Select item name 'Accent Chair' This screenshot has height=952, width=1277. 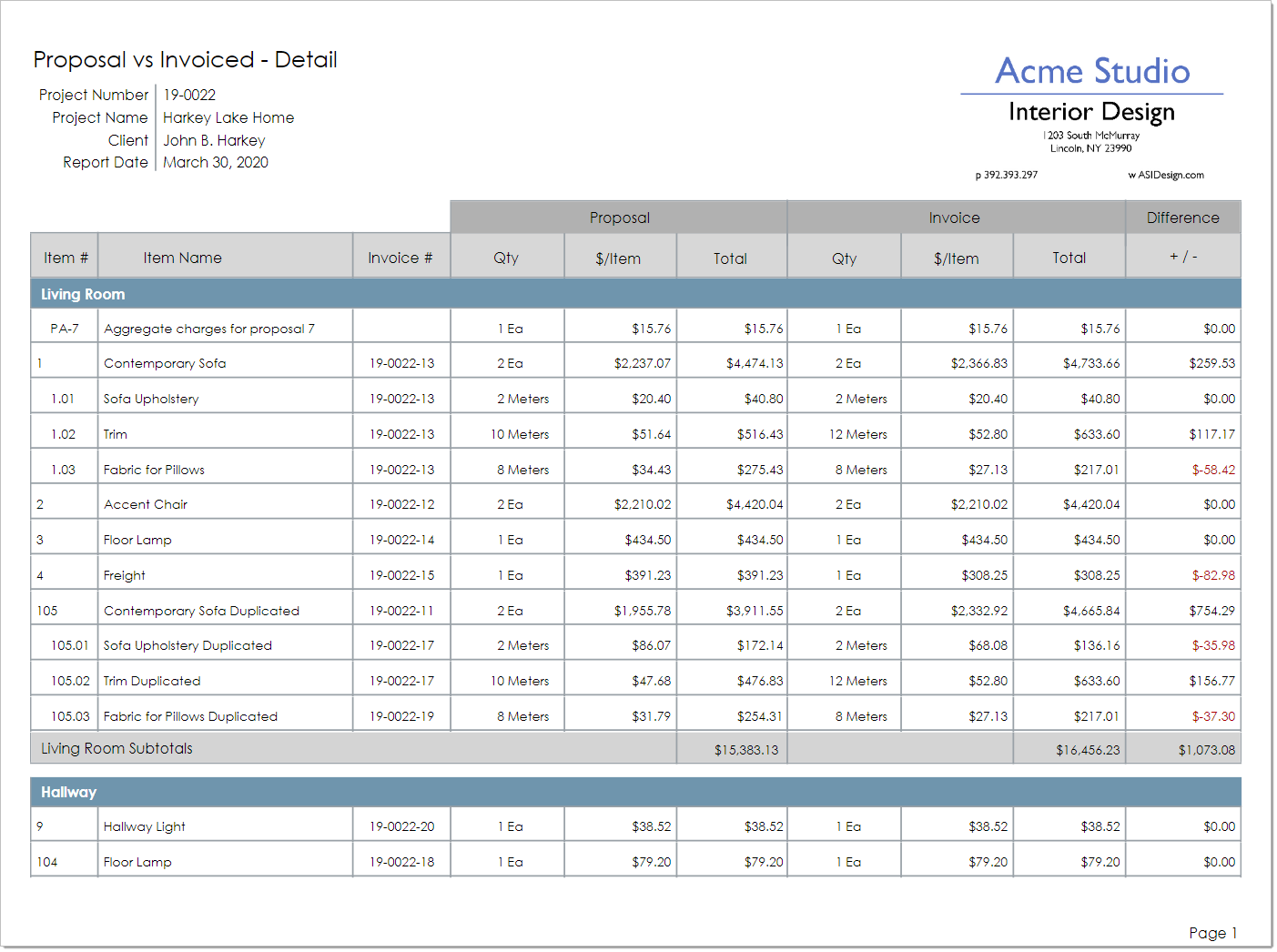146,504
